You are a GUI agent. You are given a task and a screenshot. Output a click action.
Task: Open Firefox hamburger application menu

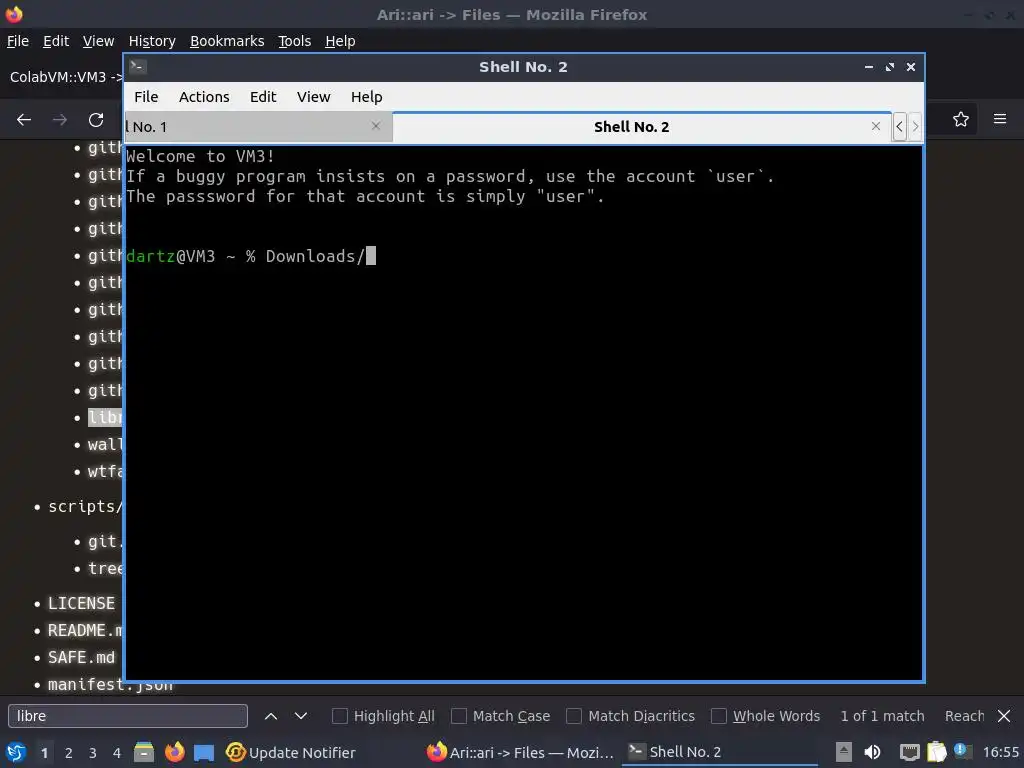point(1000,119)
